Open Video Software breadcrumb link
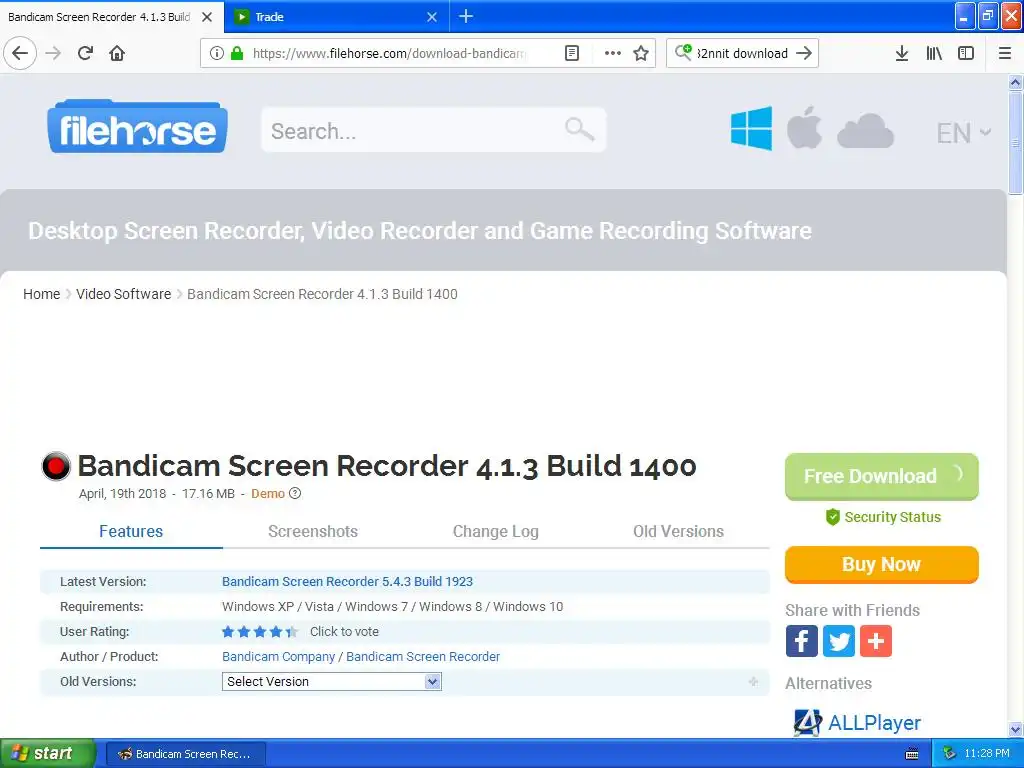Image resolution: width=1024 pixels, height=768 pixels. click(123, 294)
